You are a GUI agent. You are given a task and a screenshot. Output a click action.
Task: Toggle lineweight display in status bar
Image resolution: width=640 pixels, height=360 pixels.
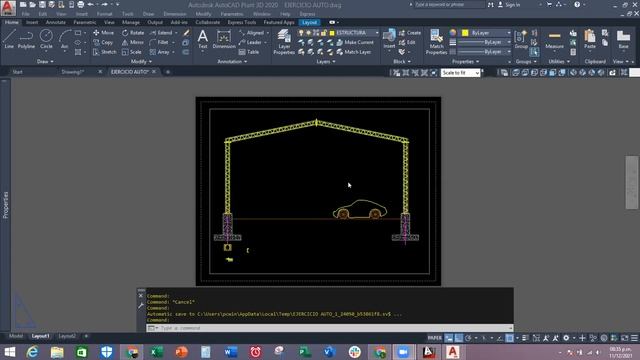[x=525, y=338]
